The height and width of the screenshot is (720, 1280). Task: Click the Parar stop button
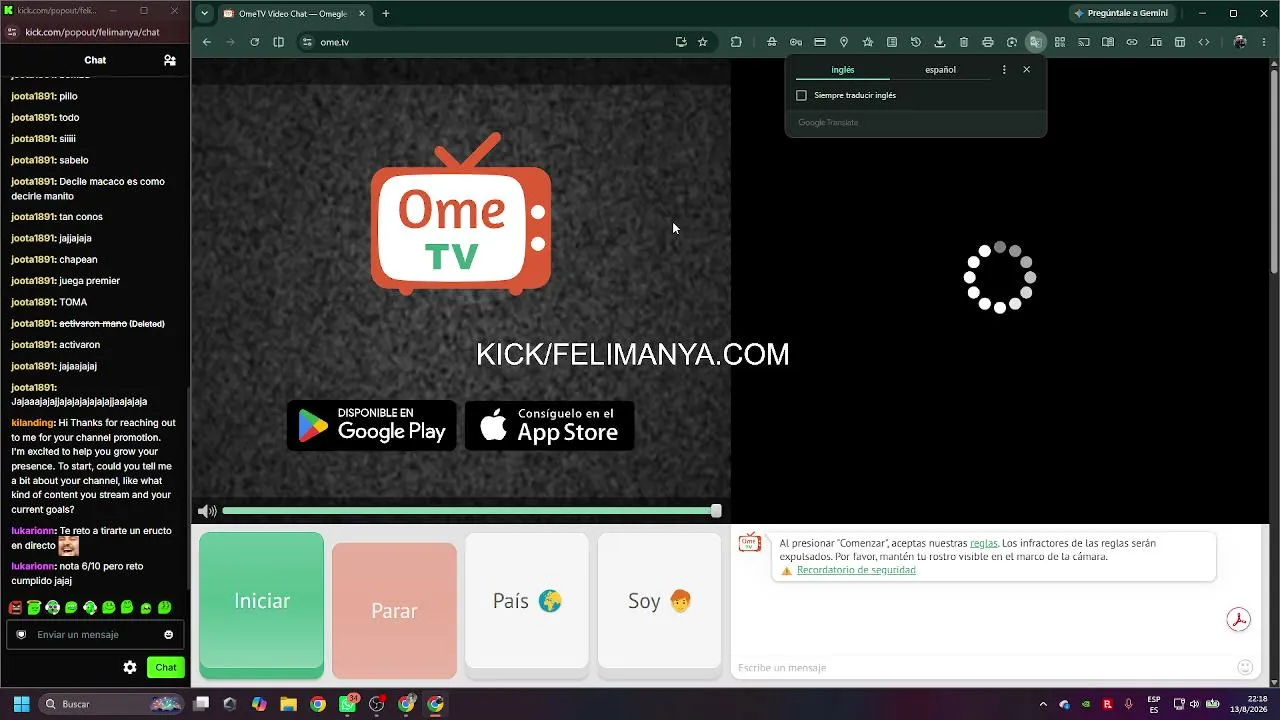tap(394, 611)
